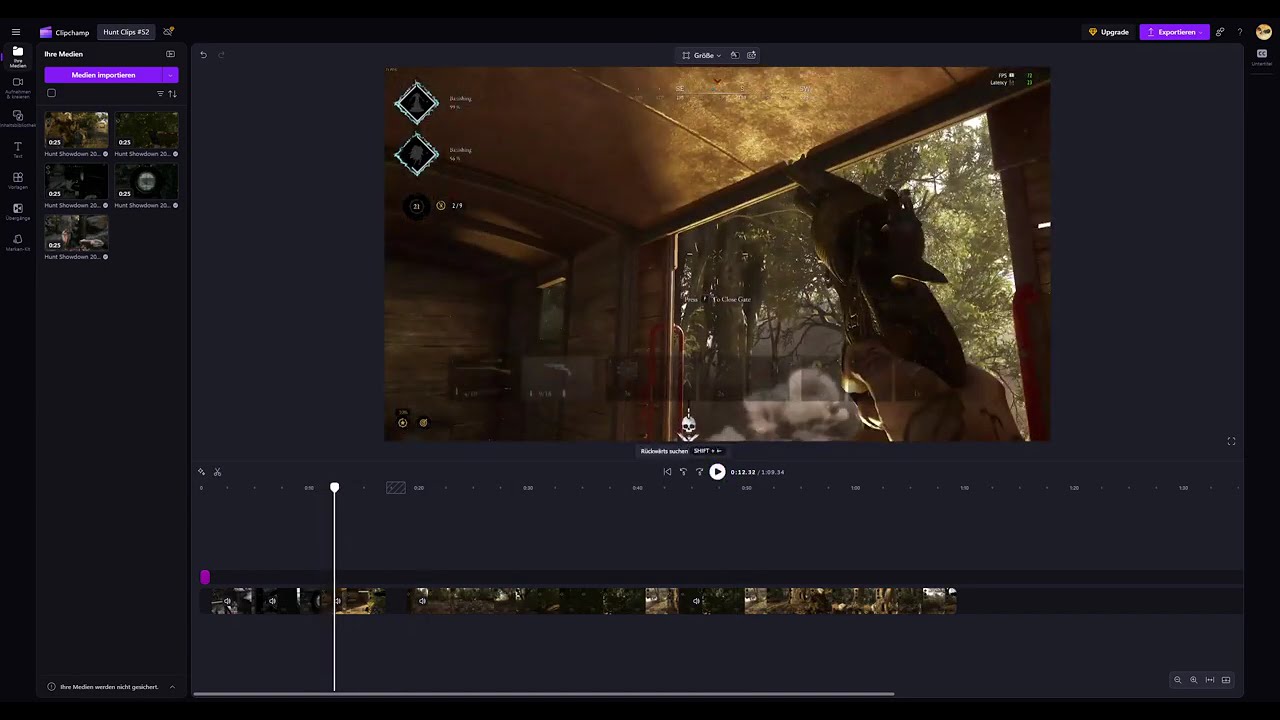Click the timeline playhead handle
Image resolution: width=1280 pixels, height=720 pixels.
[335, 487]
